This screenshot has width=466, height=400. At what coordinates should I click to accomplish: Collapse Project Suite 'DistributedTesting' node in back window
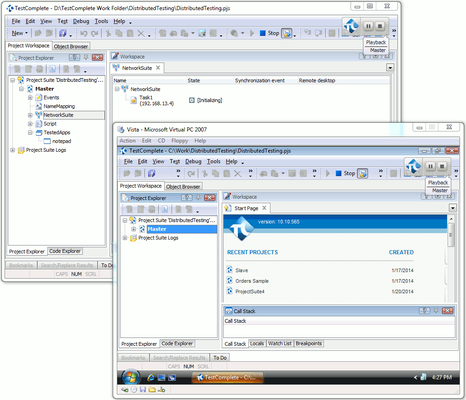click(x=13, y=80)
